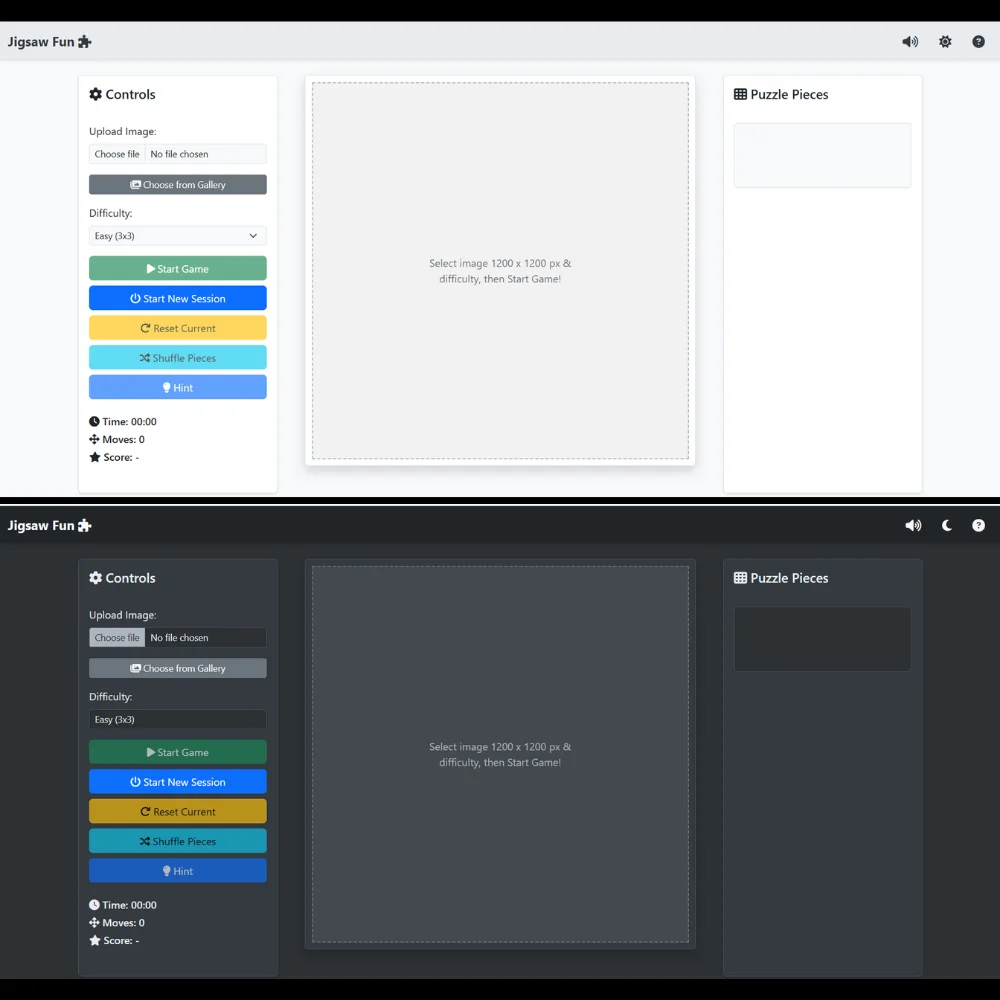
Task: Click clock icon next to dark Time
Action: [94, 905]
